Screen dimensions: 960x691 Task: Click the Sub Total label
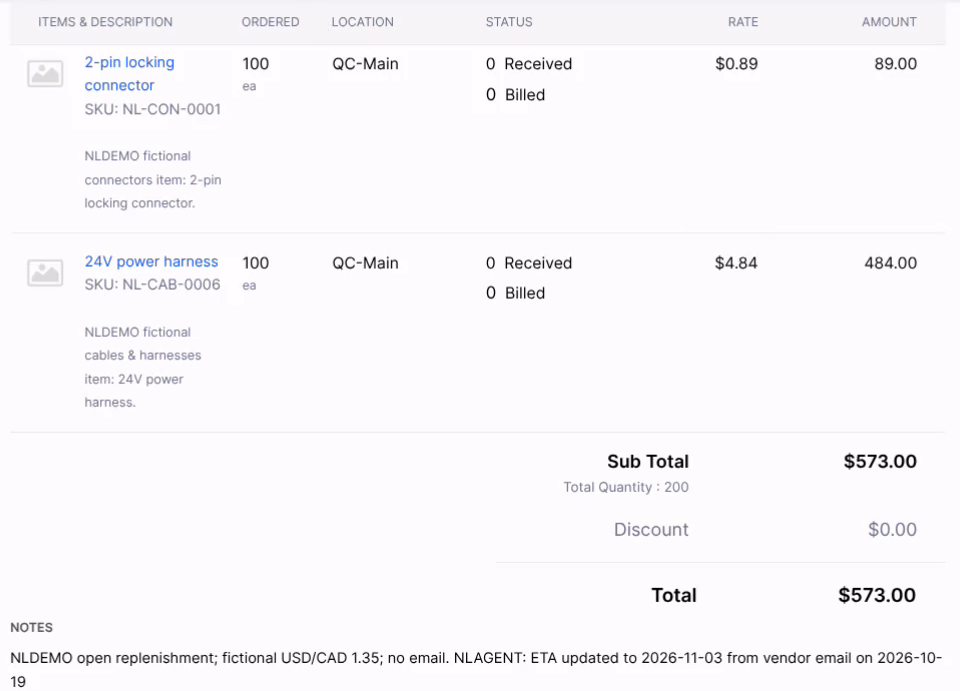[648, 461]
